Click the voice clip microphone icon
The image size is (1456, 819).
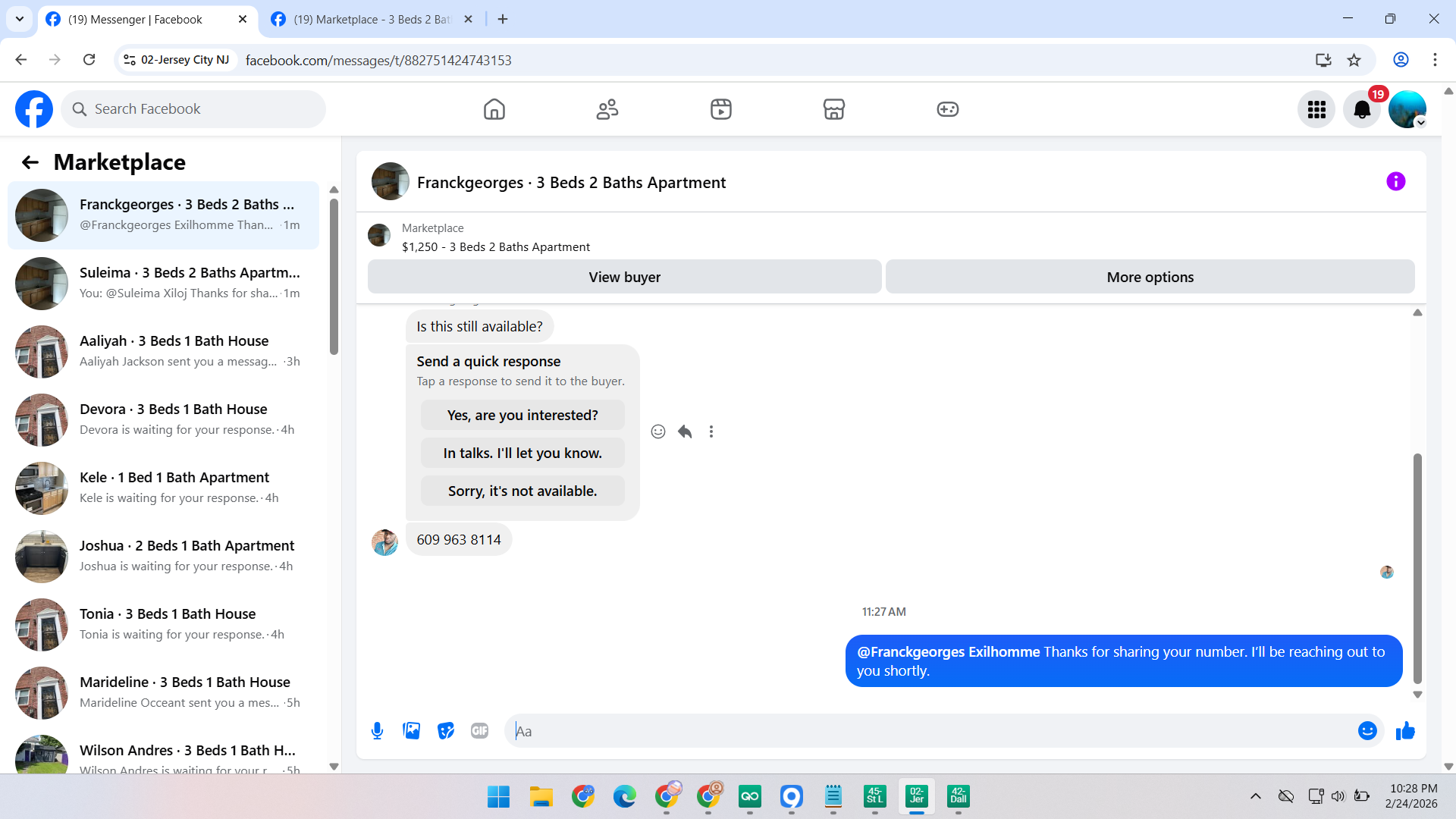click(x=377, y=730)
